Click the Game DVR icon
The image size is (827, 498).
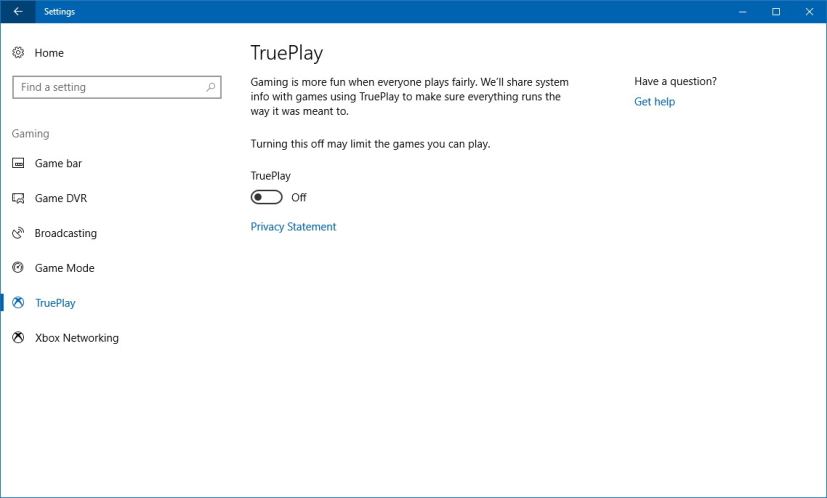pyautogui.click(x=18, y=198)
